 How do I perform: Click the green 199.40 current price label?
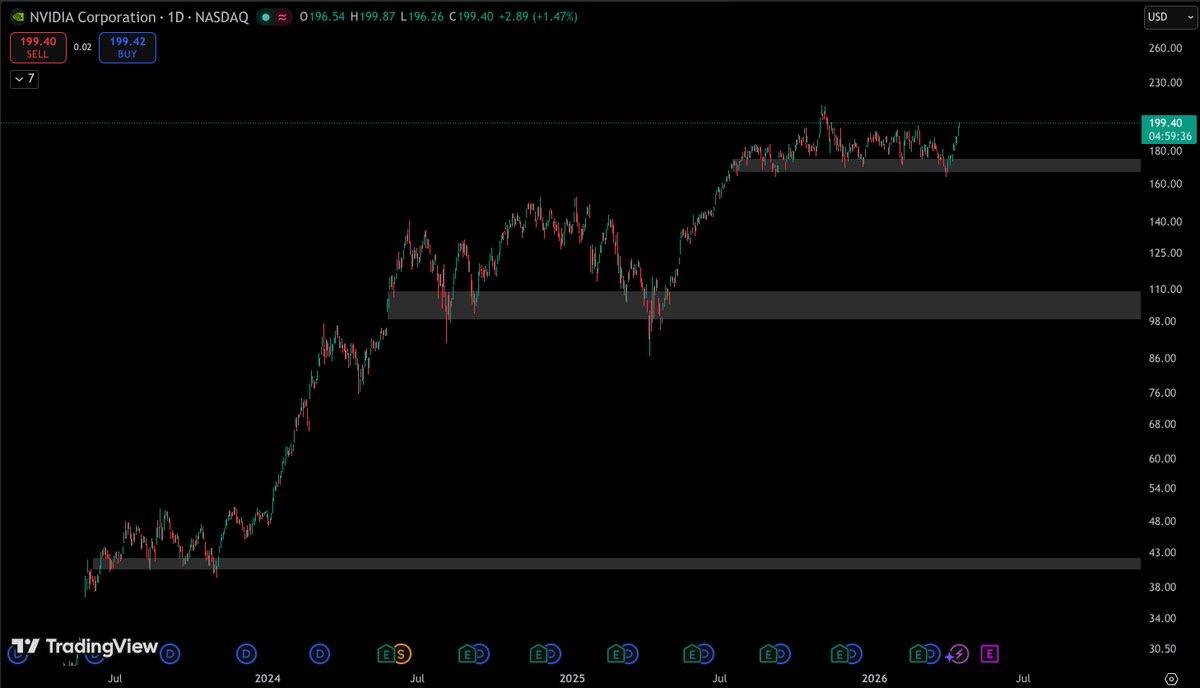(1167, 129)
